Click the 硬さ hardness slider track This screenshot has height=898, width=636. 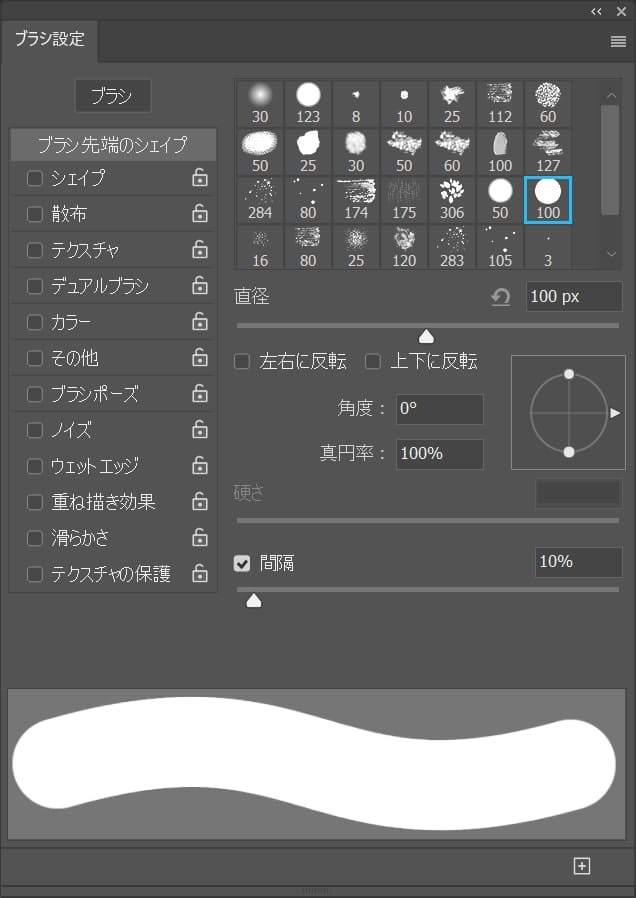(428, 521)
